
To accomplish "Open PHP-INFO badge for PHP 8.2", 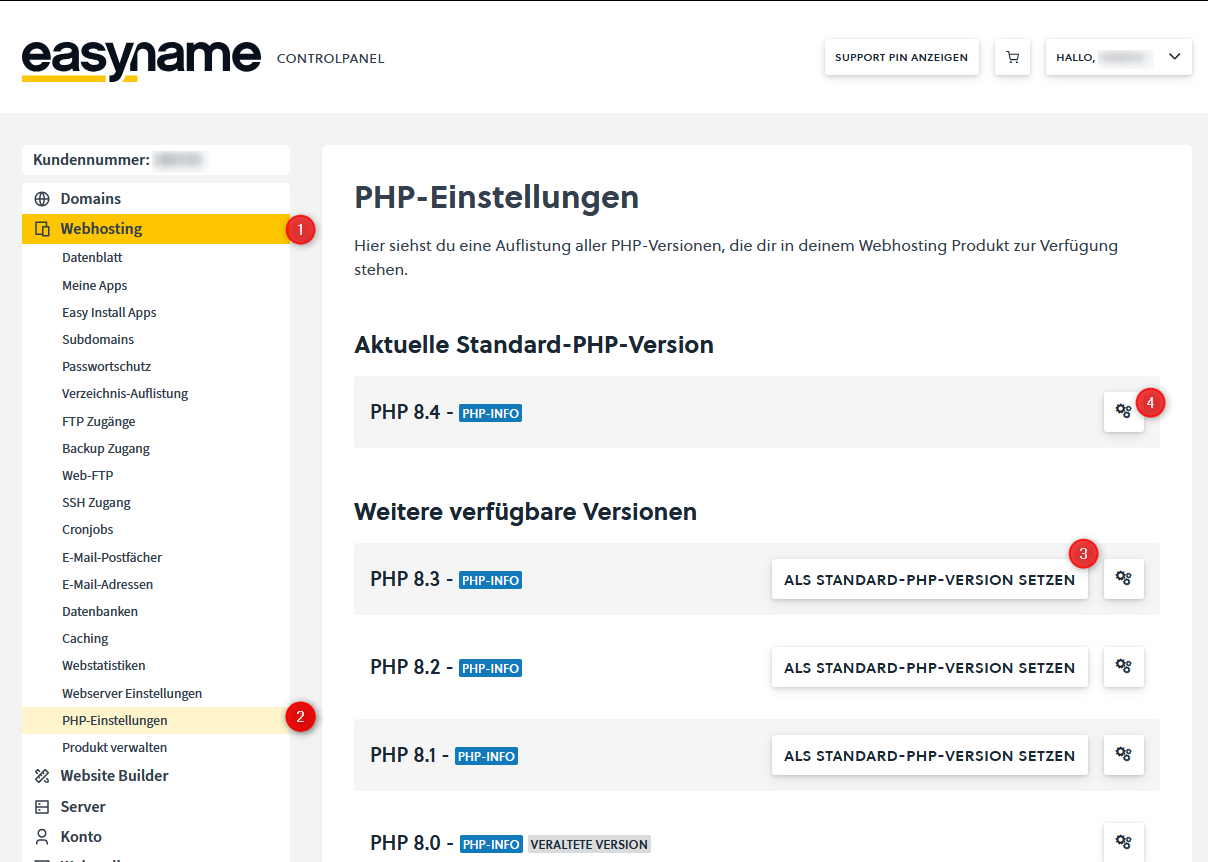I will click(490, 668).
